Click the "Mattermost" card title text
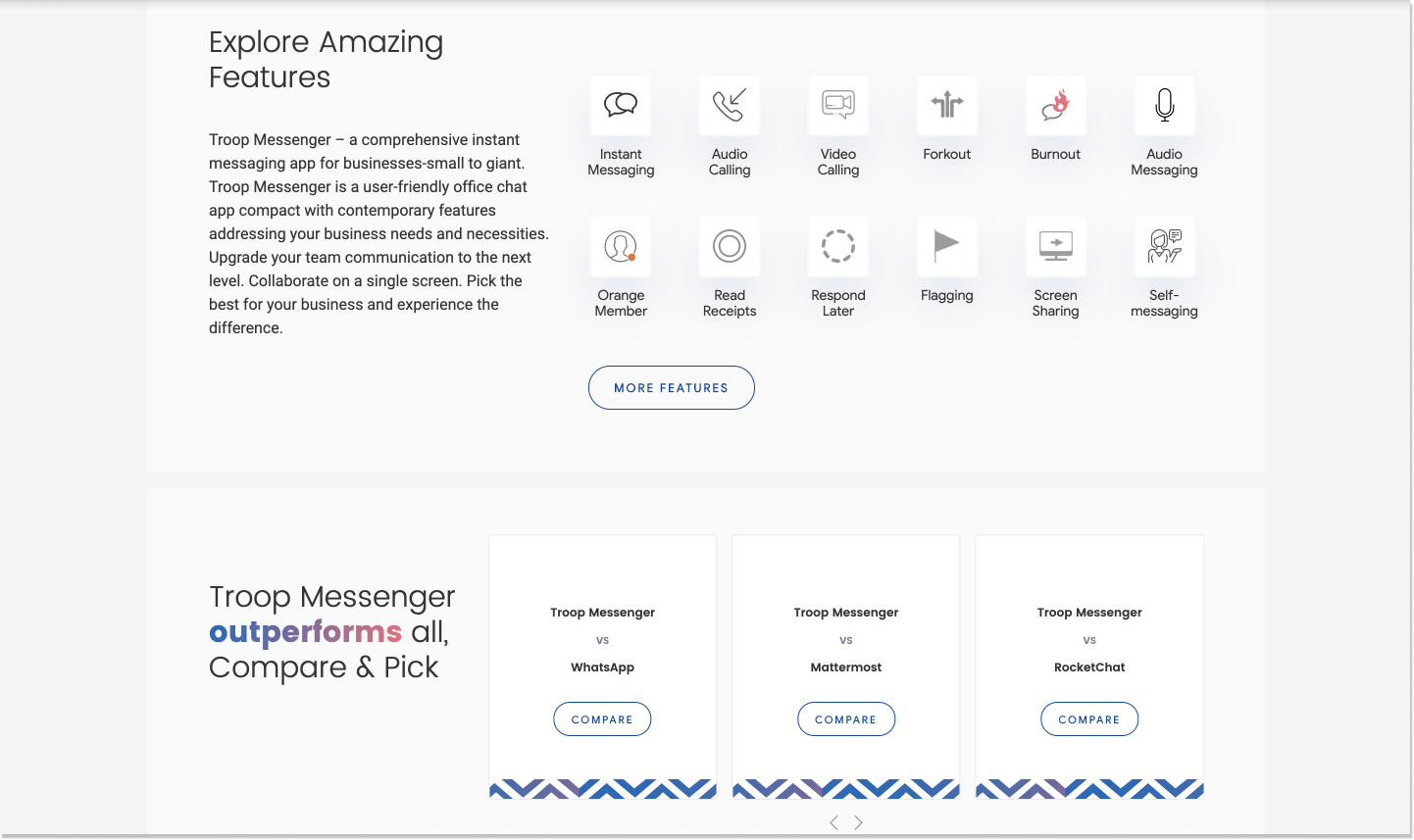The height and width of the screenshot is (840, 1414). pyautogui.click(x=846, y=667)
